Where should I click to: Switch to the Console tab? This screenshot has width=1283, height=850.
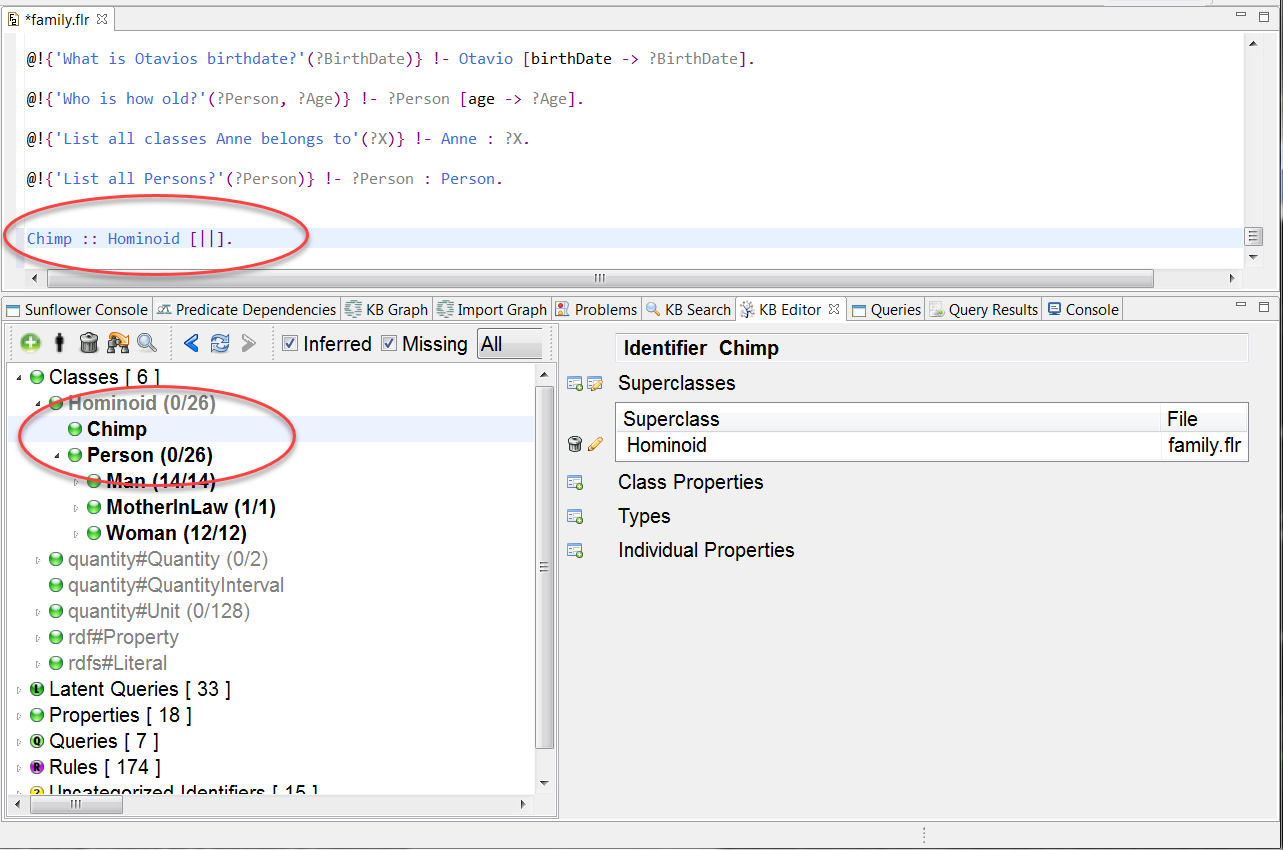(x=1082, y=309)
